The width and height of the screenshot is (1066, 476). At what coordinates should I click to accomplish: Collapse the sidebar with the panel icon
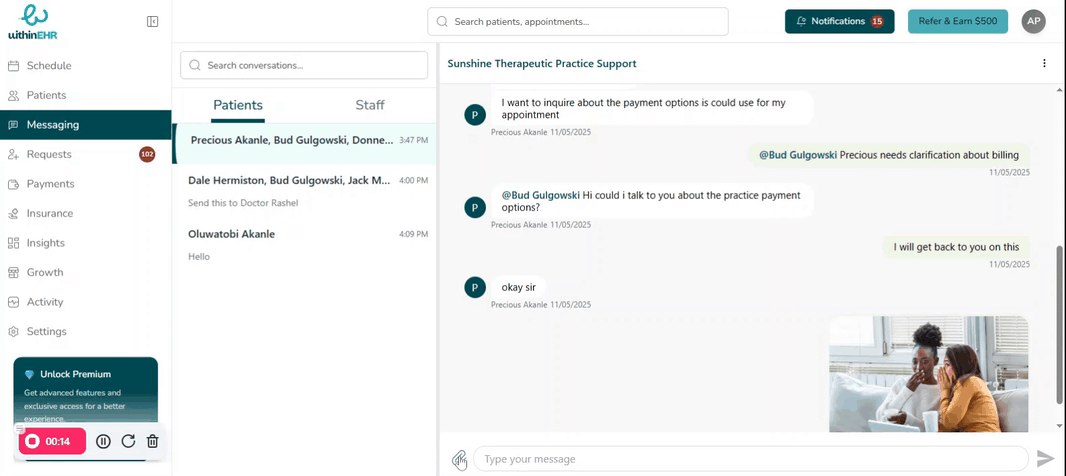click(x=152, y=21)
